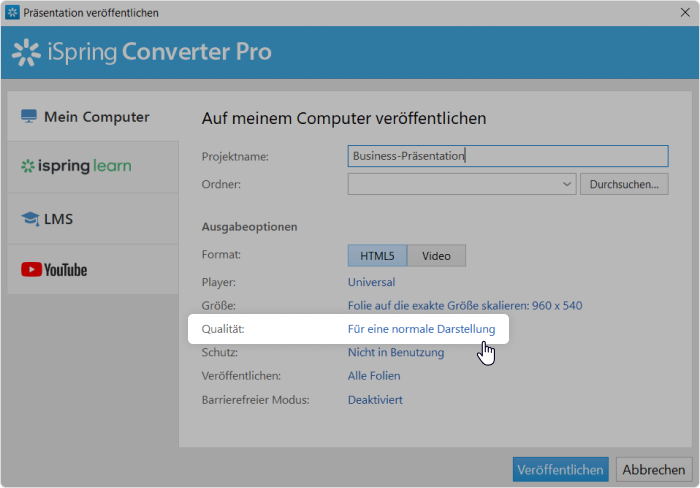Choose the YouTube publishing tab
Screen dimensions: 700x488
pos(93,270)
